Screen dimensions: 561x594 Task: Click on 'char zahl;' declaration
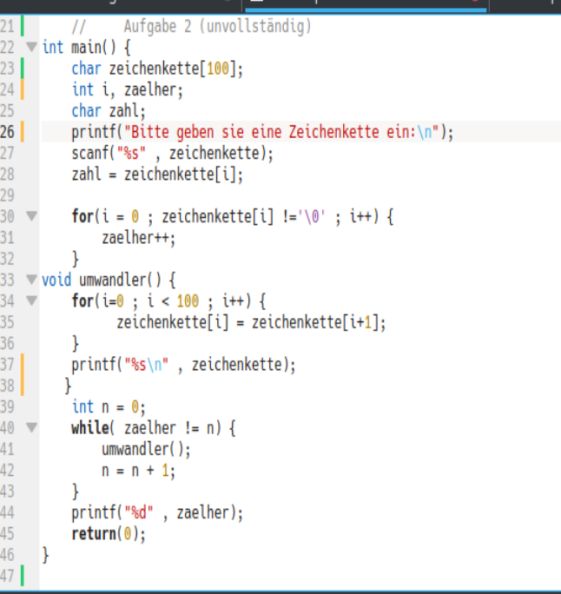tap(109, 111)
